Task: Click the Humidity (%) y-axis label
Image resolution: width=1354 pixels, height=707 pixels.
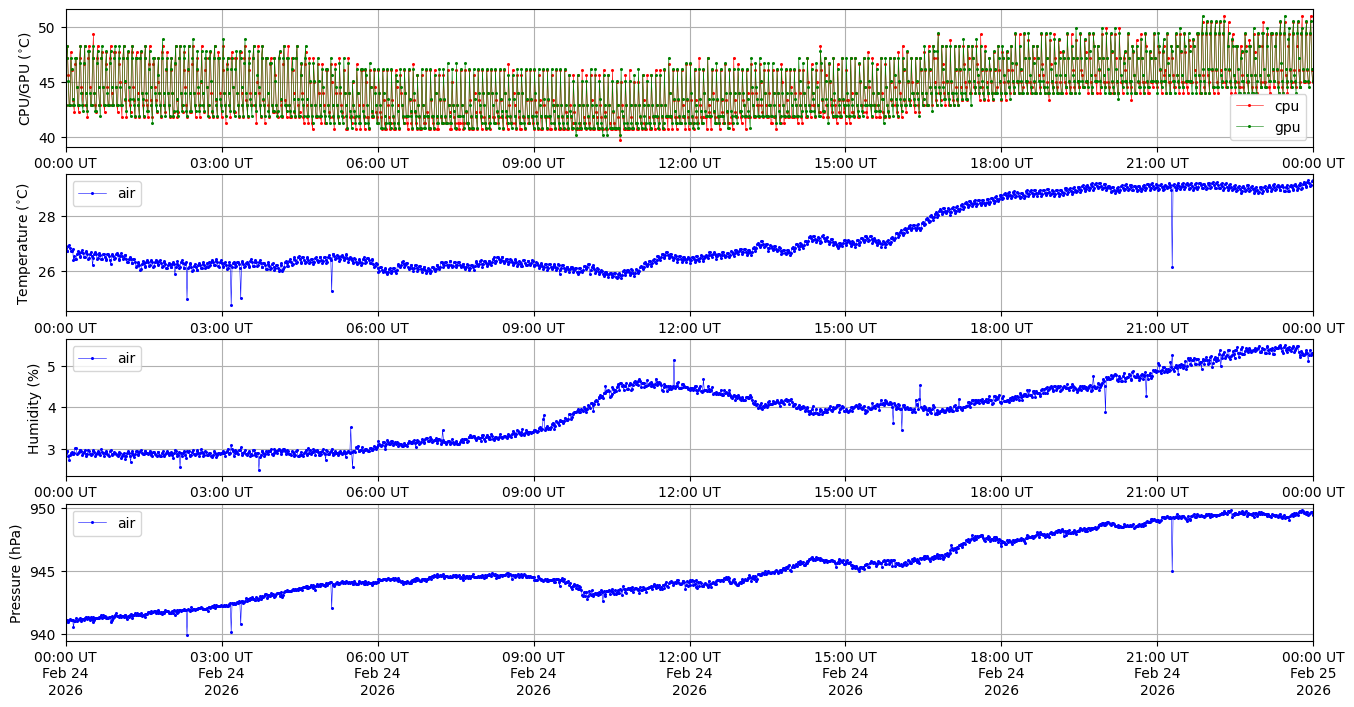Action: [33, 408]
